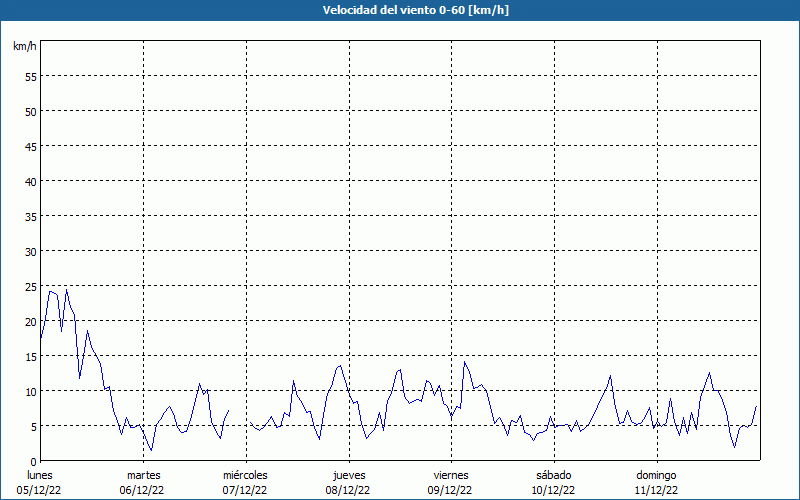
Task: Click the date label 09/12/22
Action: [450, 490]
